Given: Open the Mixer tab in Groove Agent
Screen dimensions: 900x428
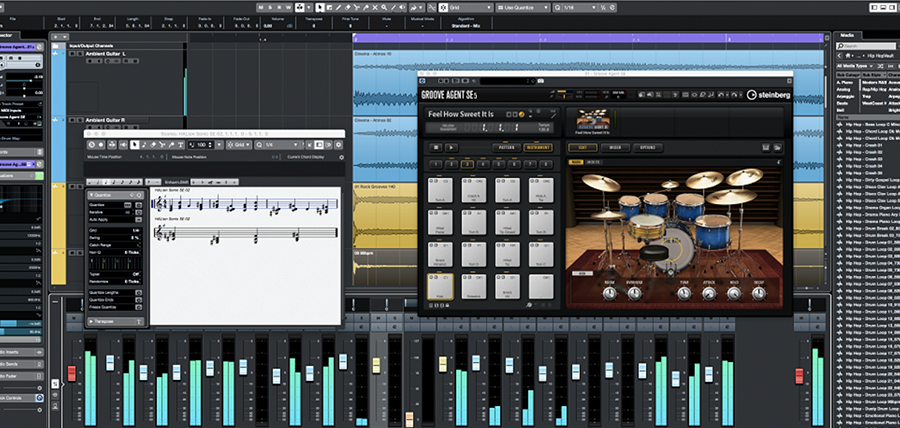Looking at the screenshot, I should pyautogui.click(x=615, y=147).
